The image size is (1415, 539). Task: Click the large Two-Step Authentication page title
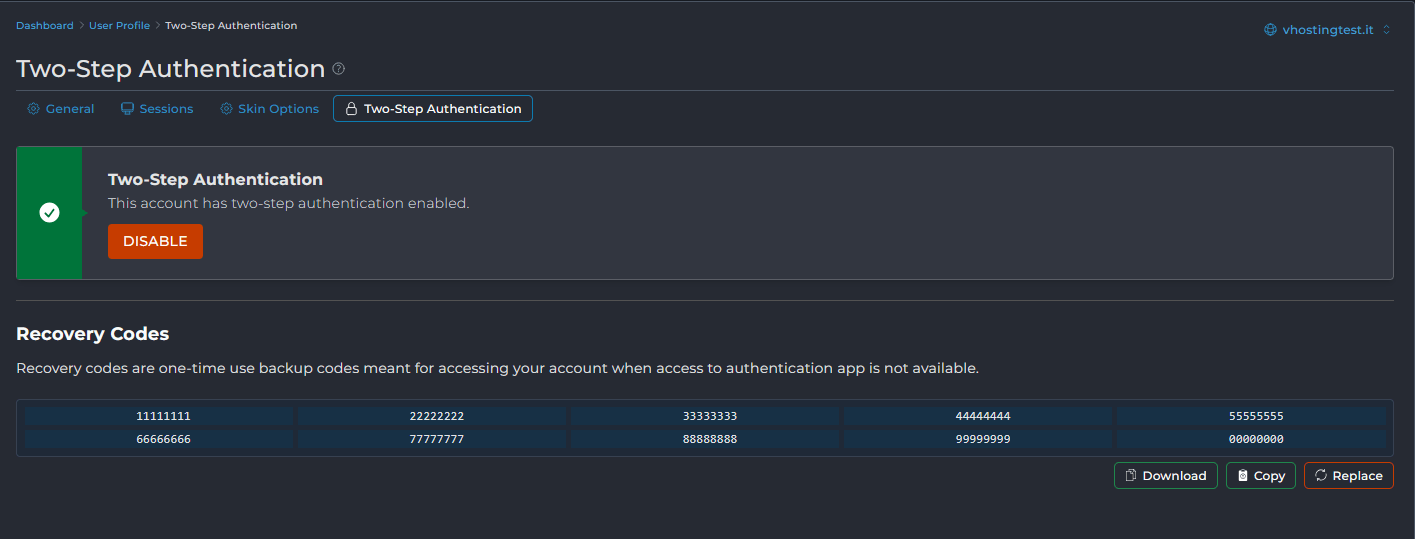(x=171, y=69)
